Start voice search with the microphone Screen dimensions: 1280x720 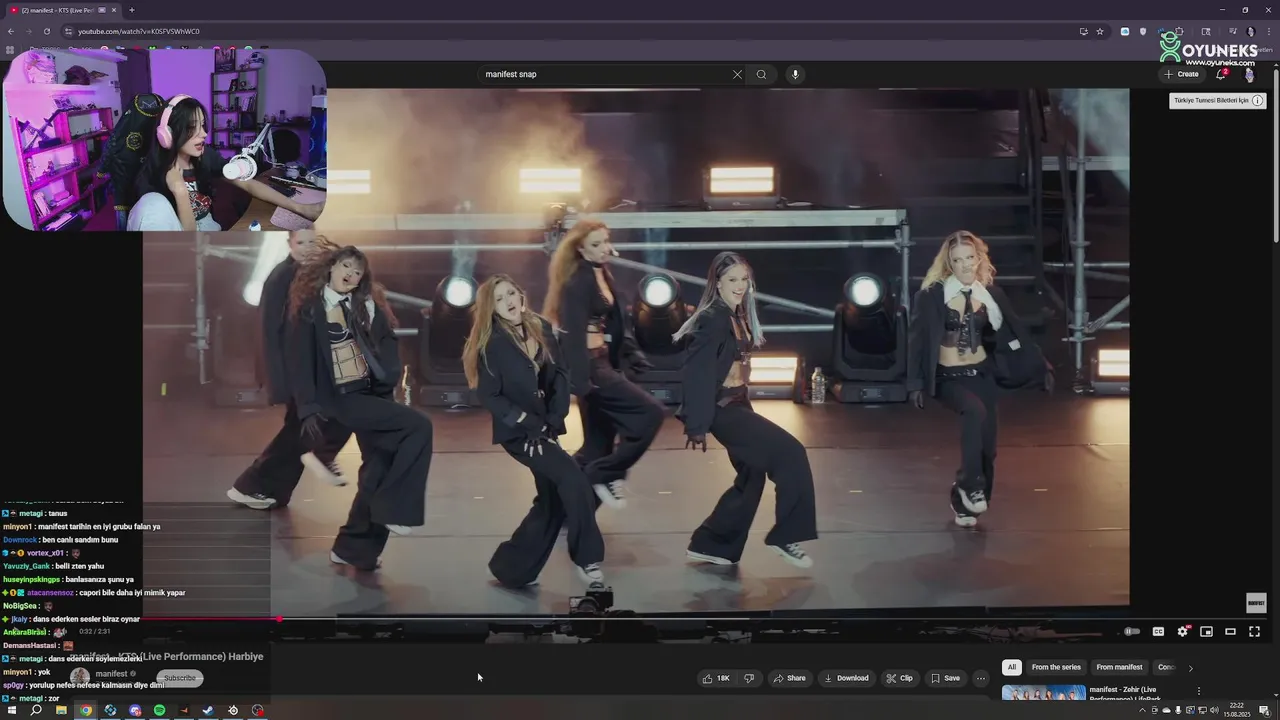pyautogui.click(x=795, y=74)
